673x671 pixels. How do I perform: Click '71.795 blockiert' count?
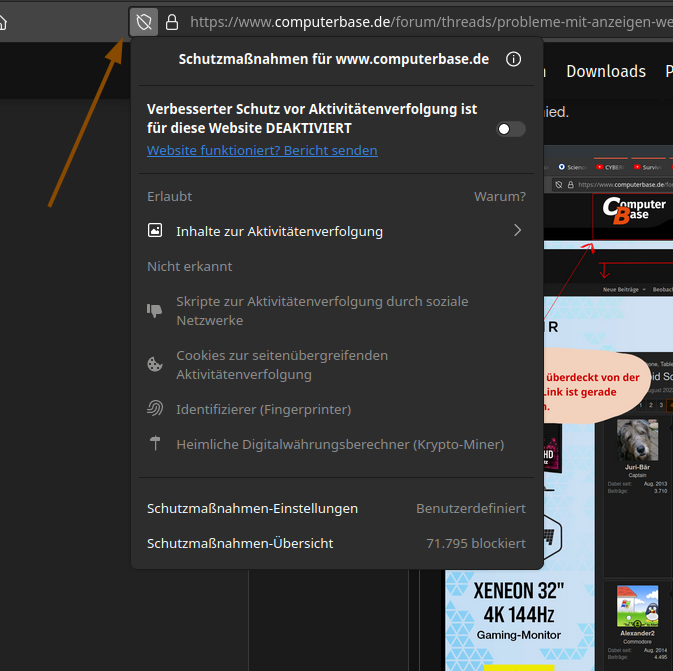[x=476, y=543]
